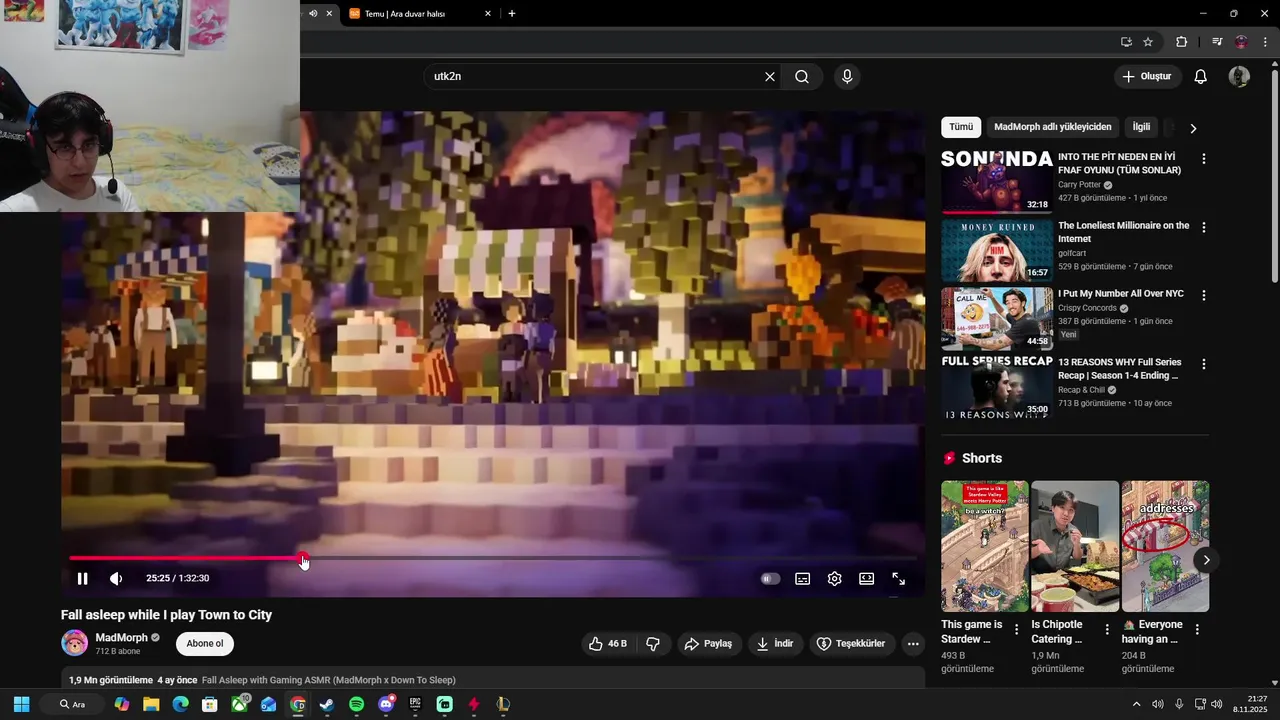
Task: Open the Carry Potter channel link
Action: tap(1079, 185)
